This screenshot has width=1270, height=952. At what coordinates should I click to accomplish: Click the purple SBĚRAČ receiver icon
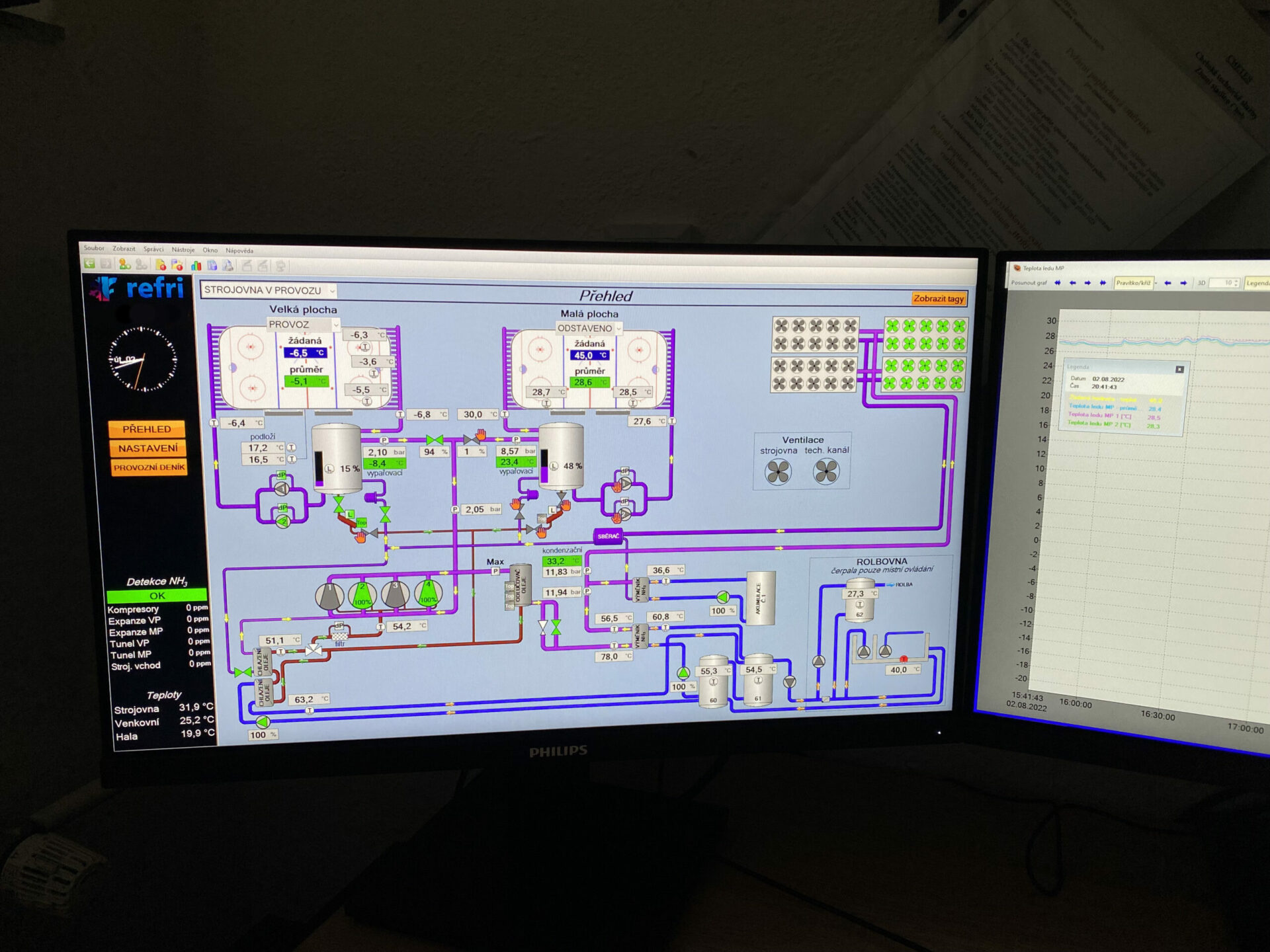pos(608,536)
